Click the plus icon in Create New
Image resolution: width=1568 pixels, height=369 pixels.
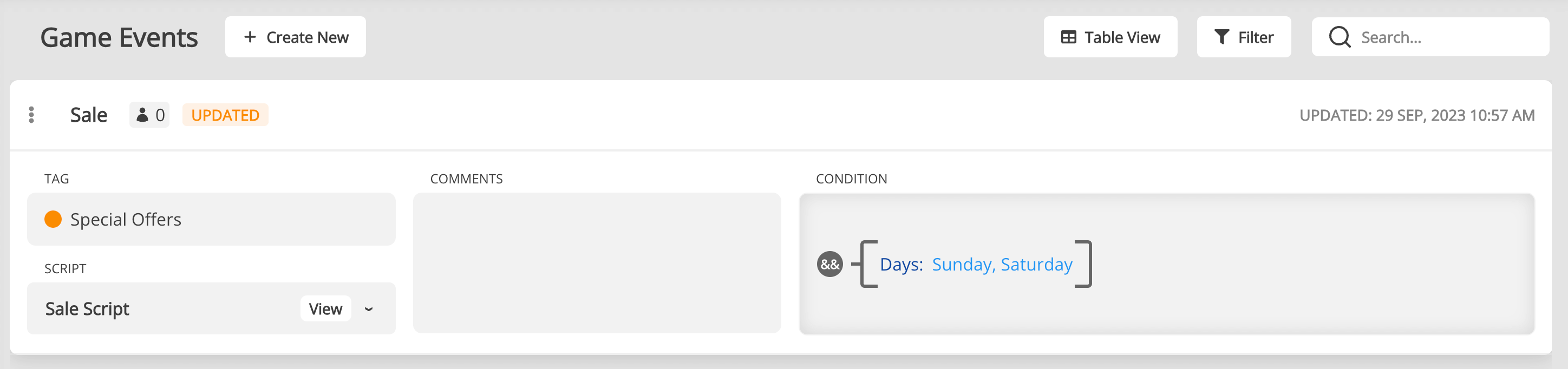250,38
